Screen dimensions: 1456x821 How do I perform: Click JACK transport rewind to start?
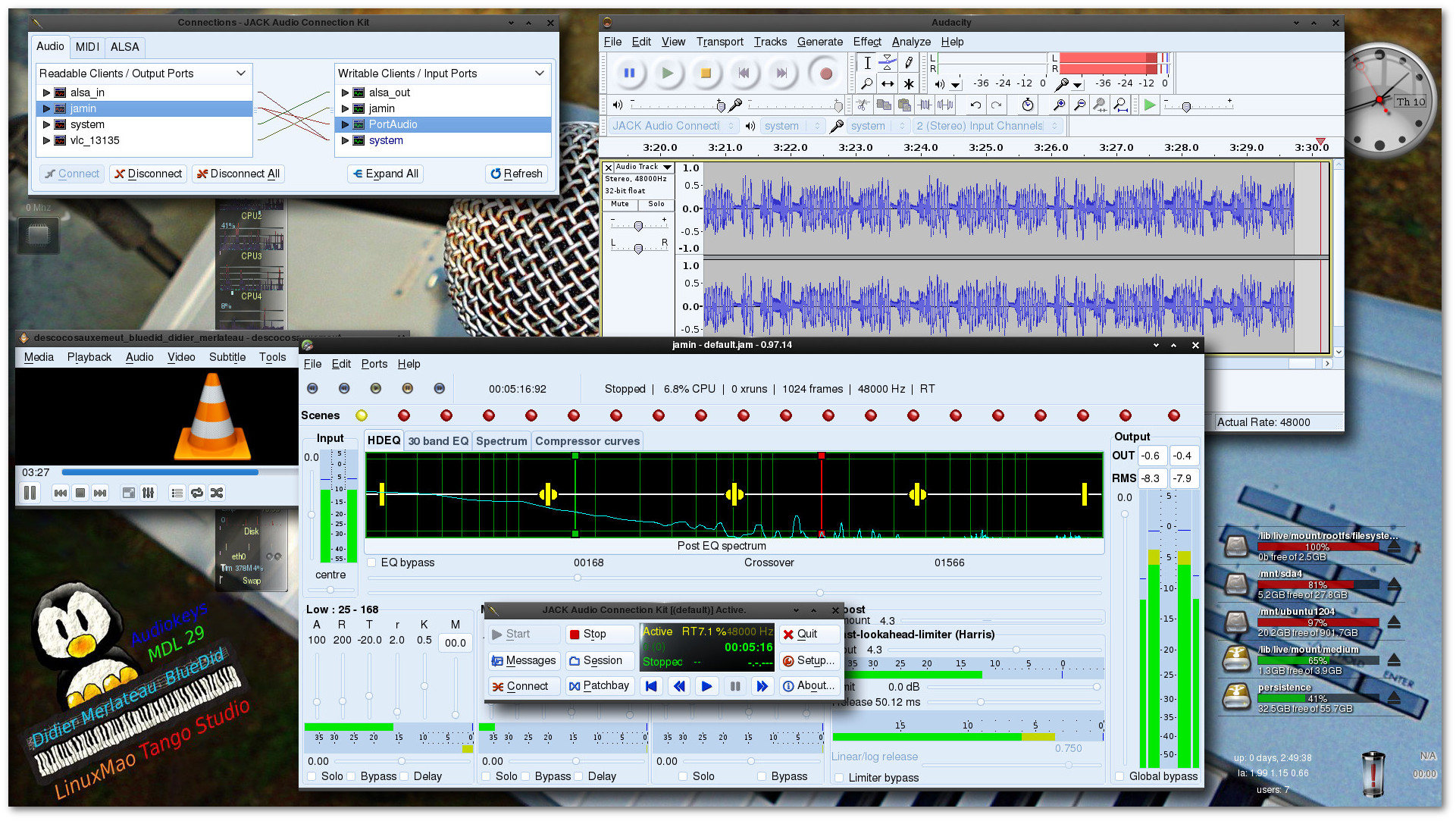point(650,687)
